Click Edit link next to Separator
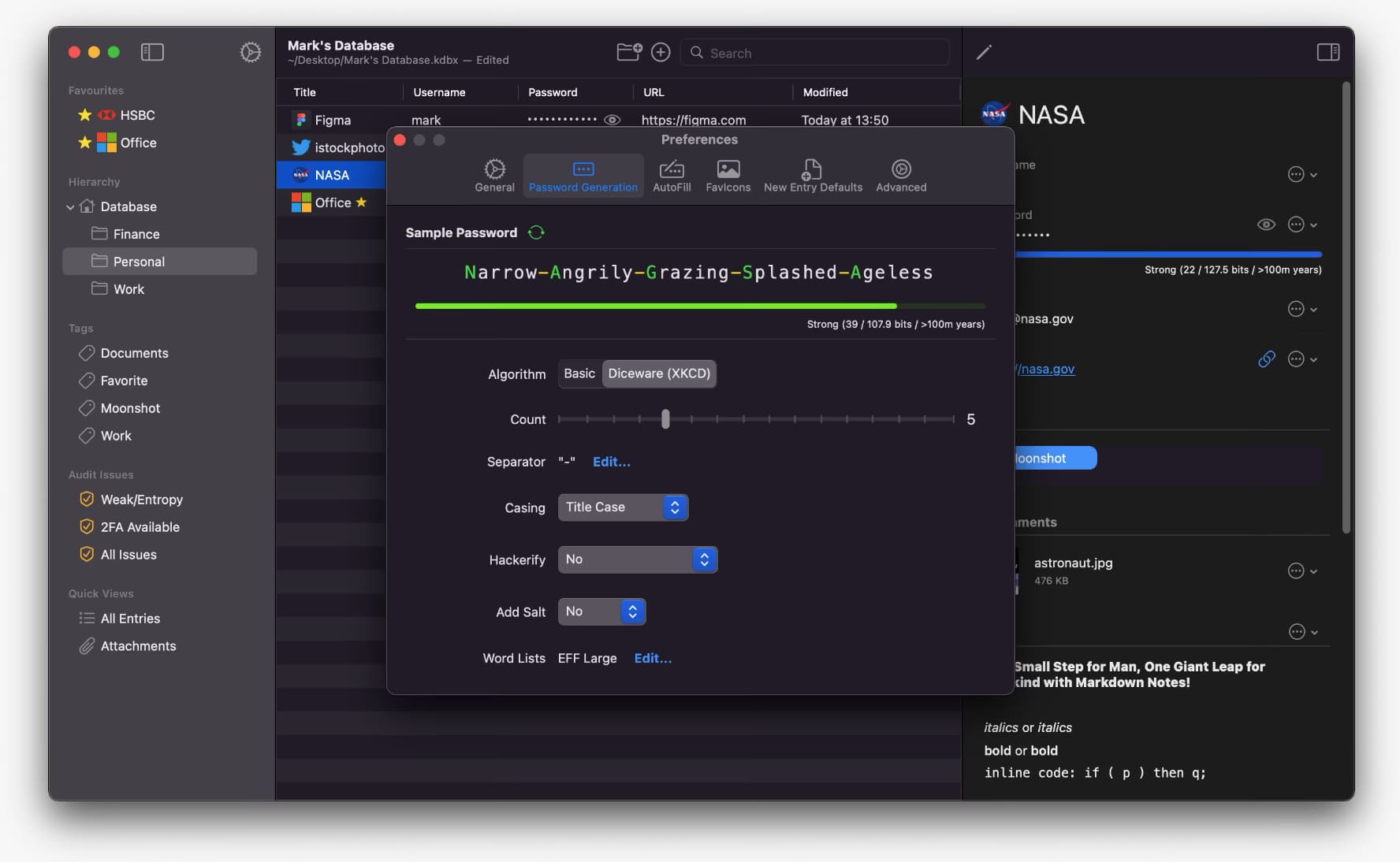Viewport: 1400px width, 862px height. (611, 462)
